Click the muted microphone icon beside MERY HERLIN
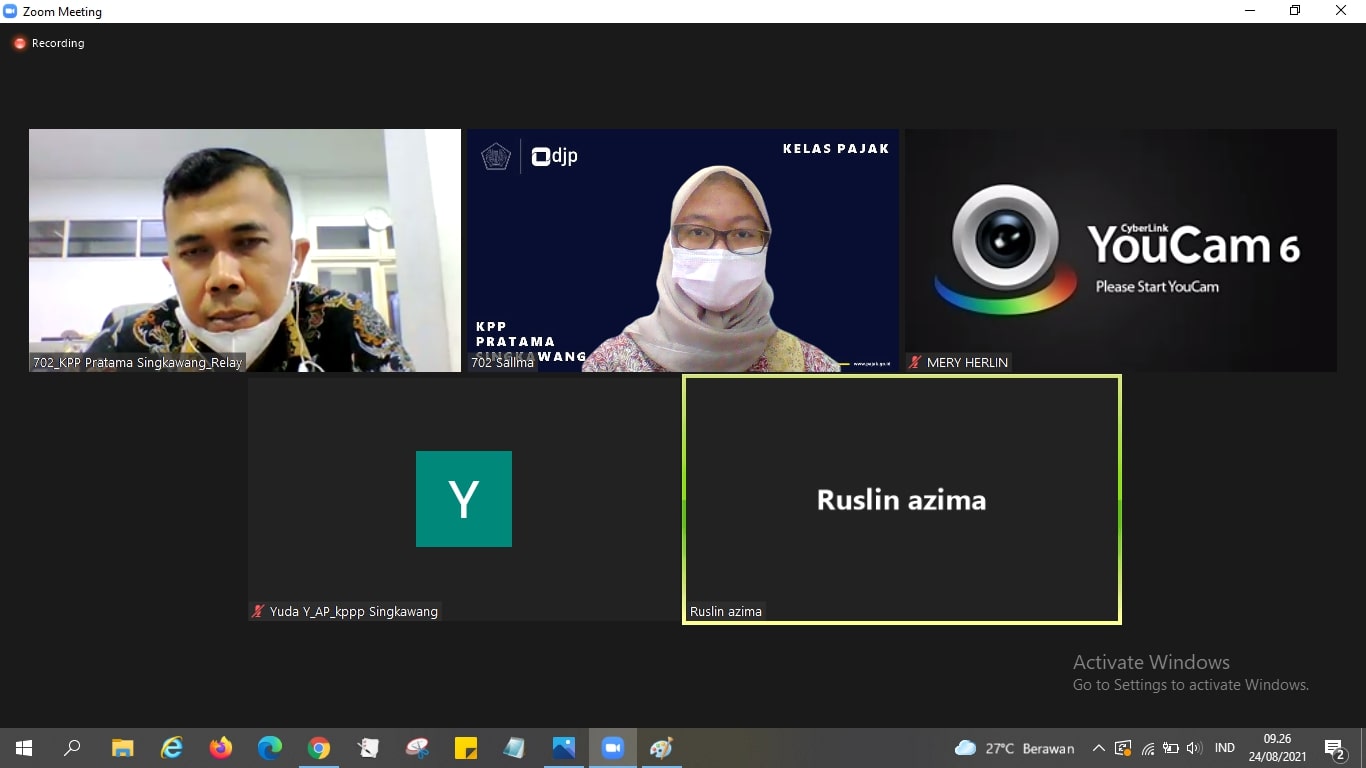Screen dimensions: 1366x768 915,363
